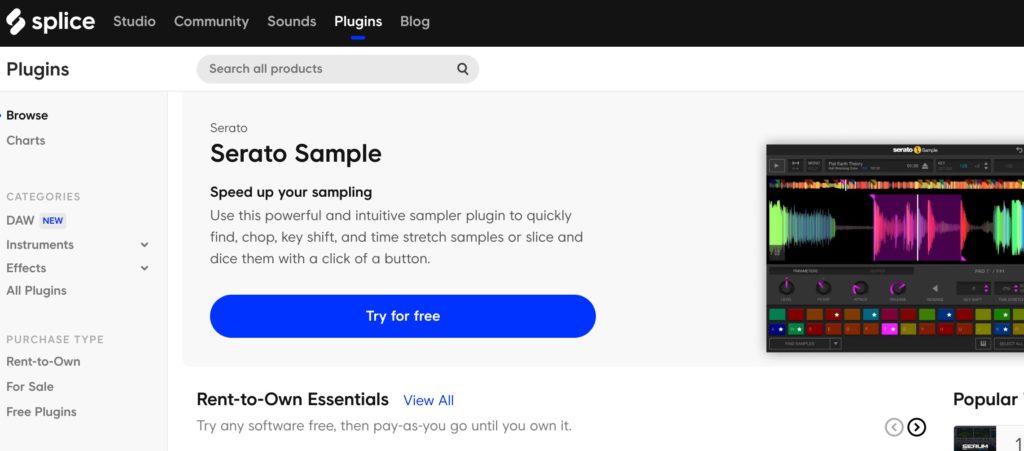Expand the Effects category
The height and width of the screenshot is (451, 1024).
point(145,268)
